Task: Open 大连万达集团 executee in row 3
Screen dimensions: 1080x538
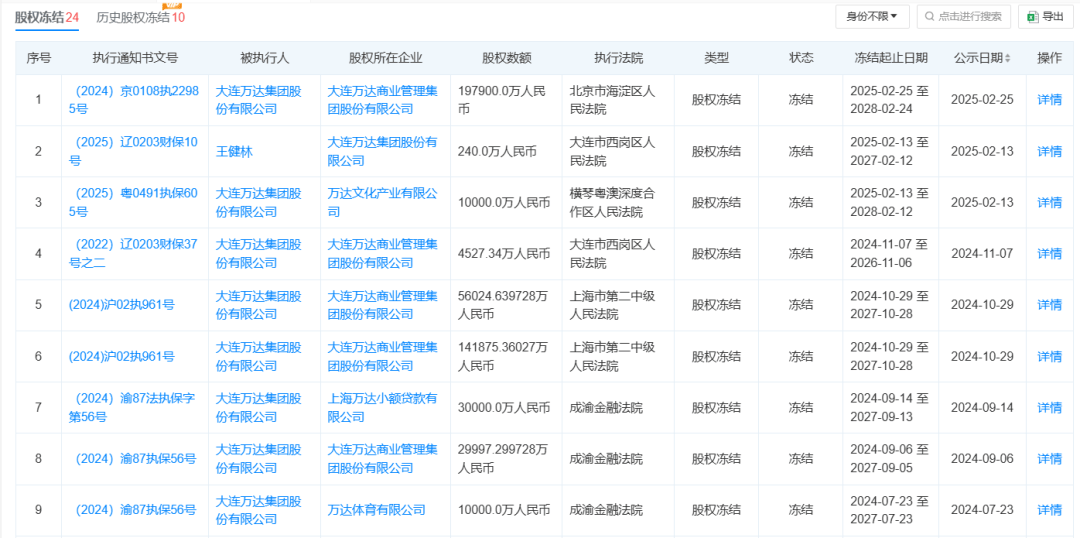Action: pyautogui.click(x=259, y=203)
